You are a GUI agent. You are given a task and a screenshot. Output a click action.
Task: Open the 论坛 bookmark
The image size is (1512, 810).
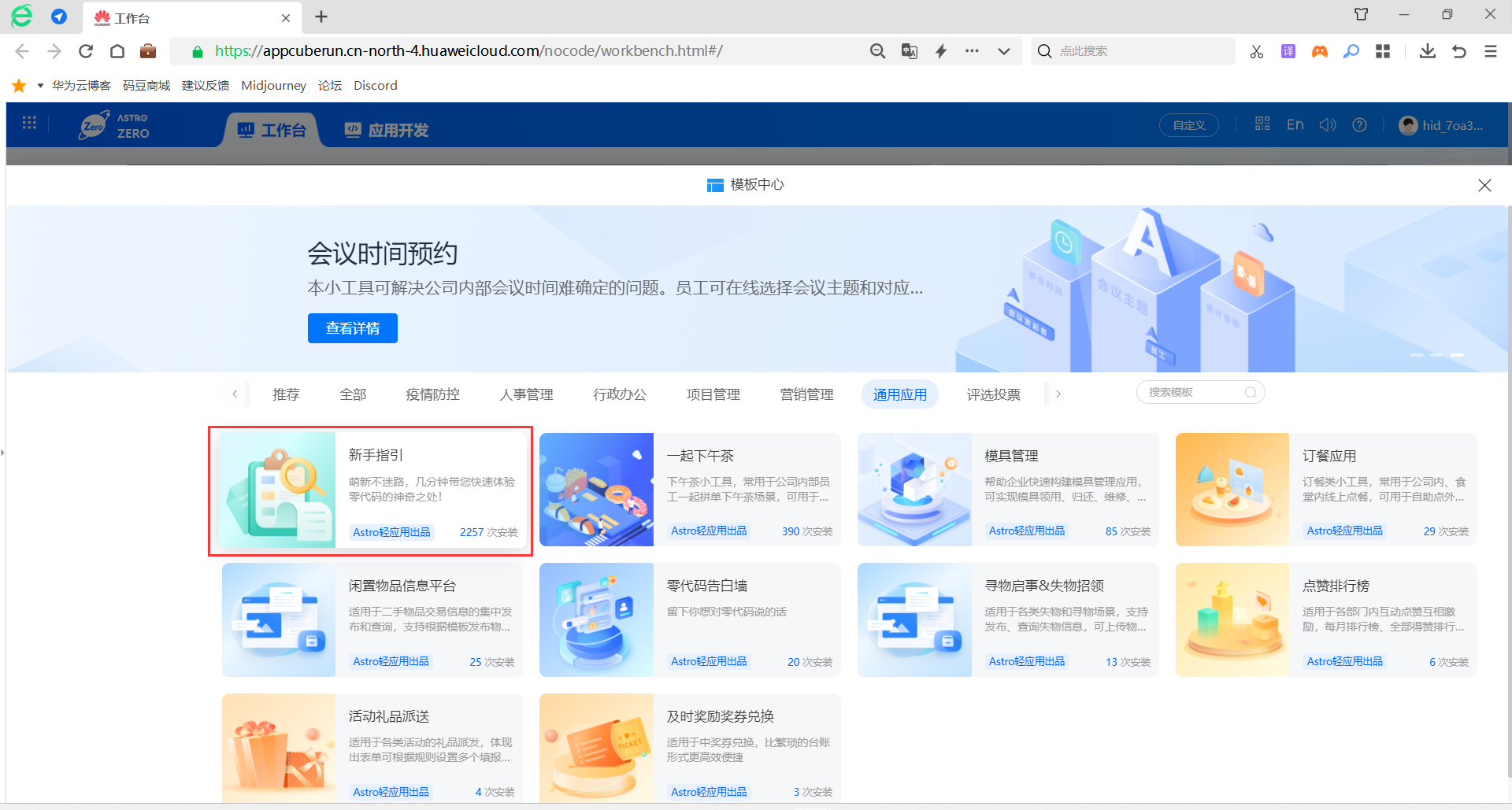(330, 85)
